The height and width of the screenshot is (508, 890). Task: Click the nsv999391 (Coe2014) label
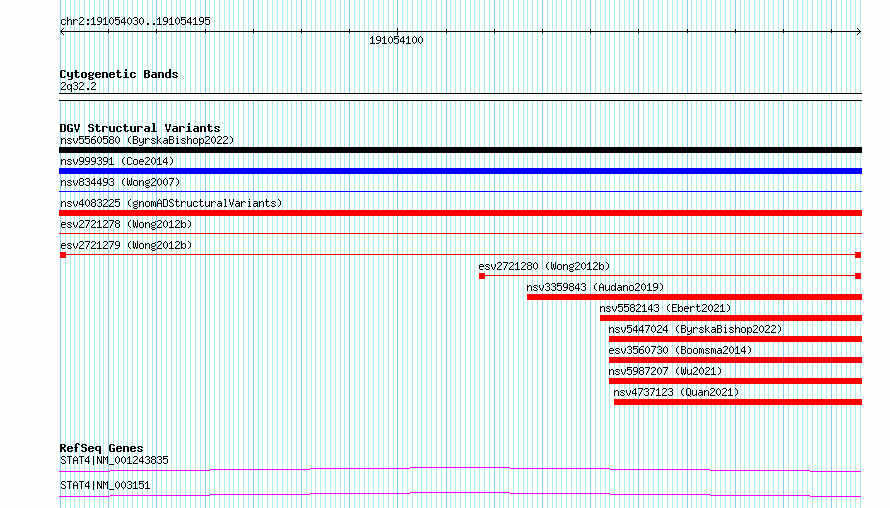coord(117,161)
